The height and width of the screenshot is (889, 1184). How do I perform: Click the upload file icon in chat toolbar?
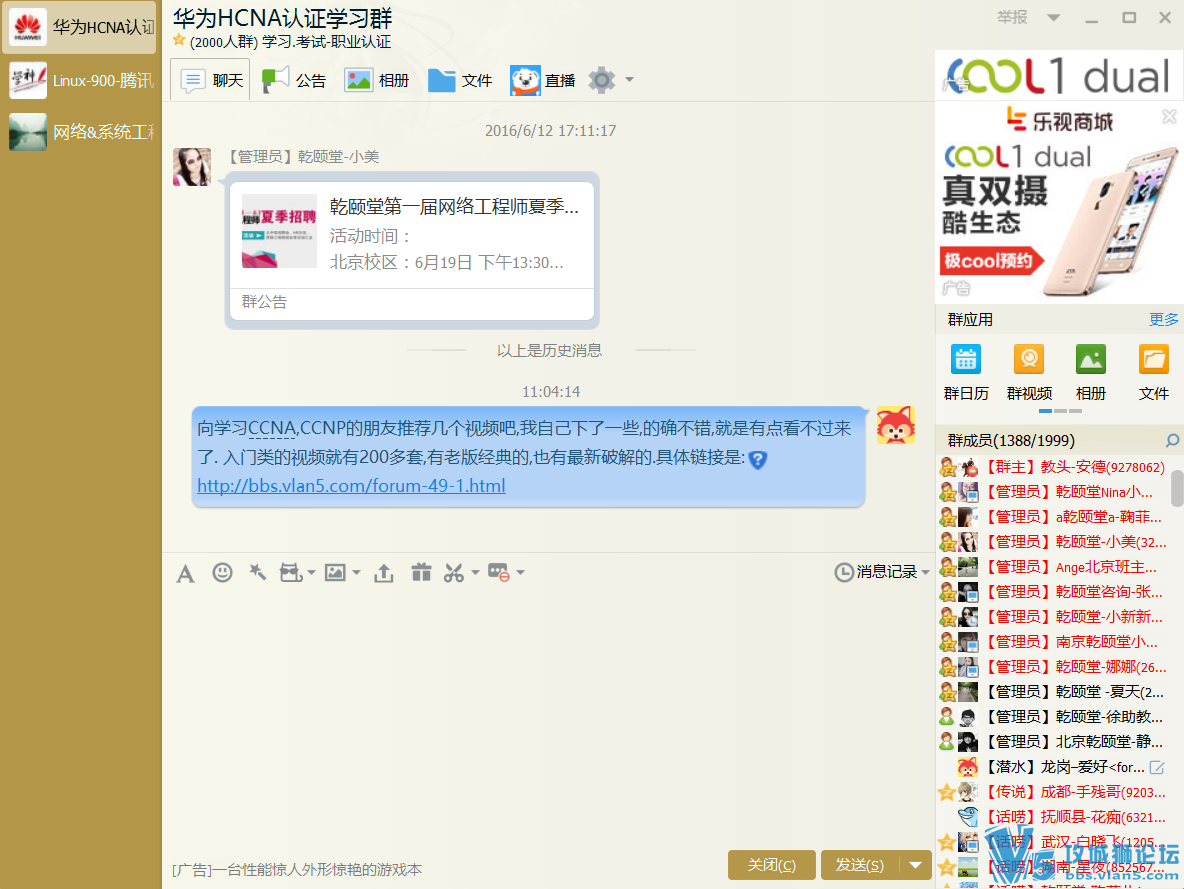tap(384, 573)
